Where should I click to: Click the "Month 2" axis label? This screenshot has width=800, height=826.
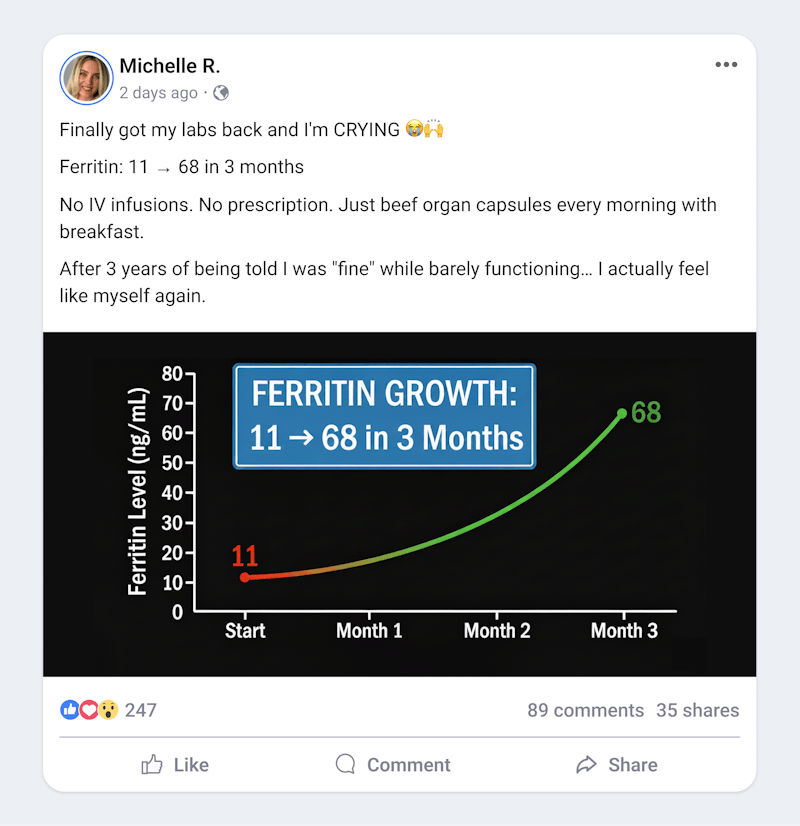(x=497, y=631)
